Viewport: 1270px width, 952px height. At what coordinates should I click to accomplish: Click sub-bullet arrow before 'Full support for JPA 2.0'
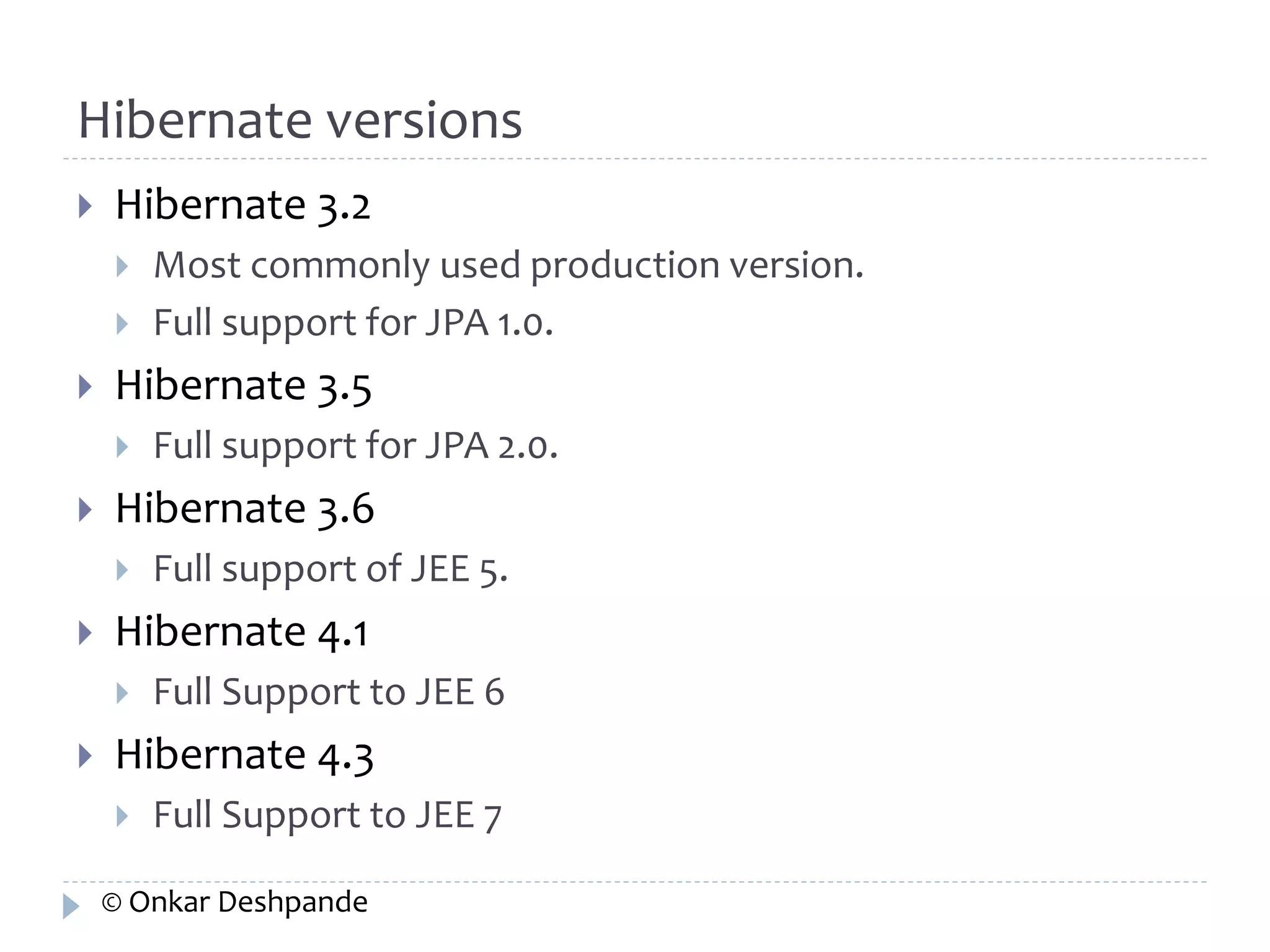pos(122,447)
